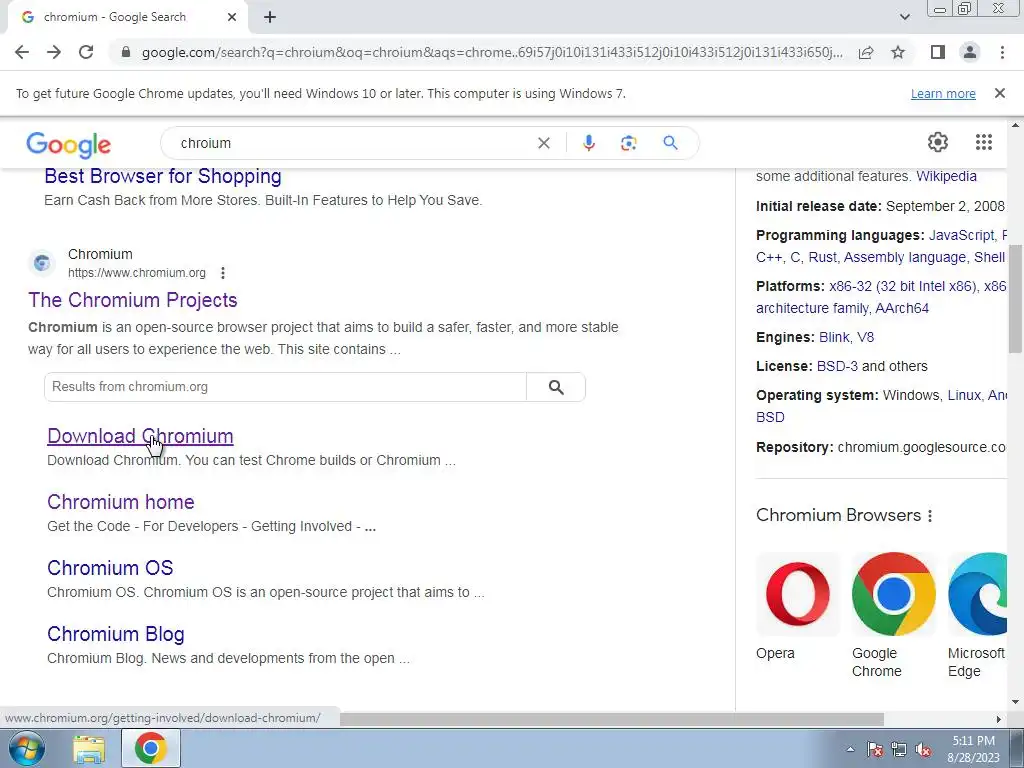
Task: Focus the Google search field
Action: 353,143
